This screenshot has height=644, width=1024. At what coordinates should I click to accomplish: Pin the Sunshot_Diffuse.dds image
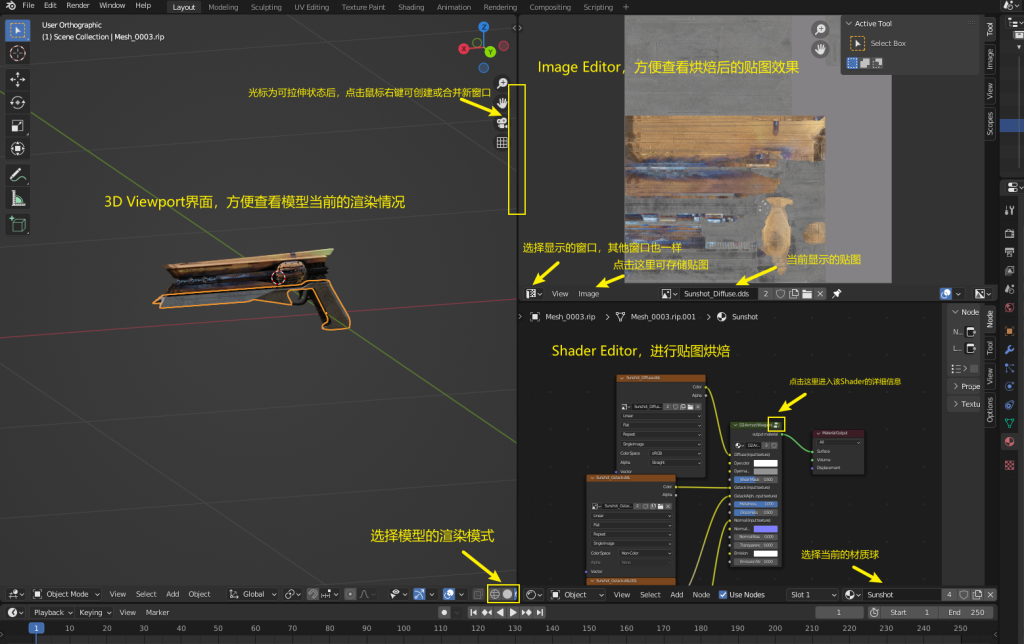tap(837, 294)
